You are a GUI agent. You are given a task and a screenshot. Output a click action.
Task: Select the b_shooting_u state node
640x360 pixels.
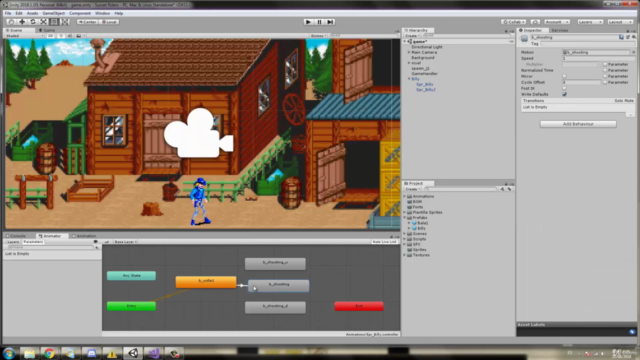click(x=275, y=264)
